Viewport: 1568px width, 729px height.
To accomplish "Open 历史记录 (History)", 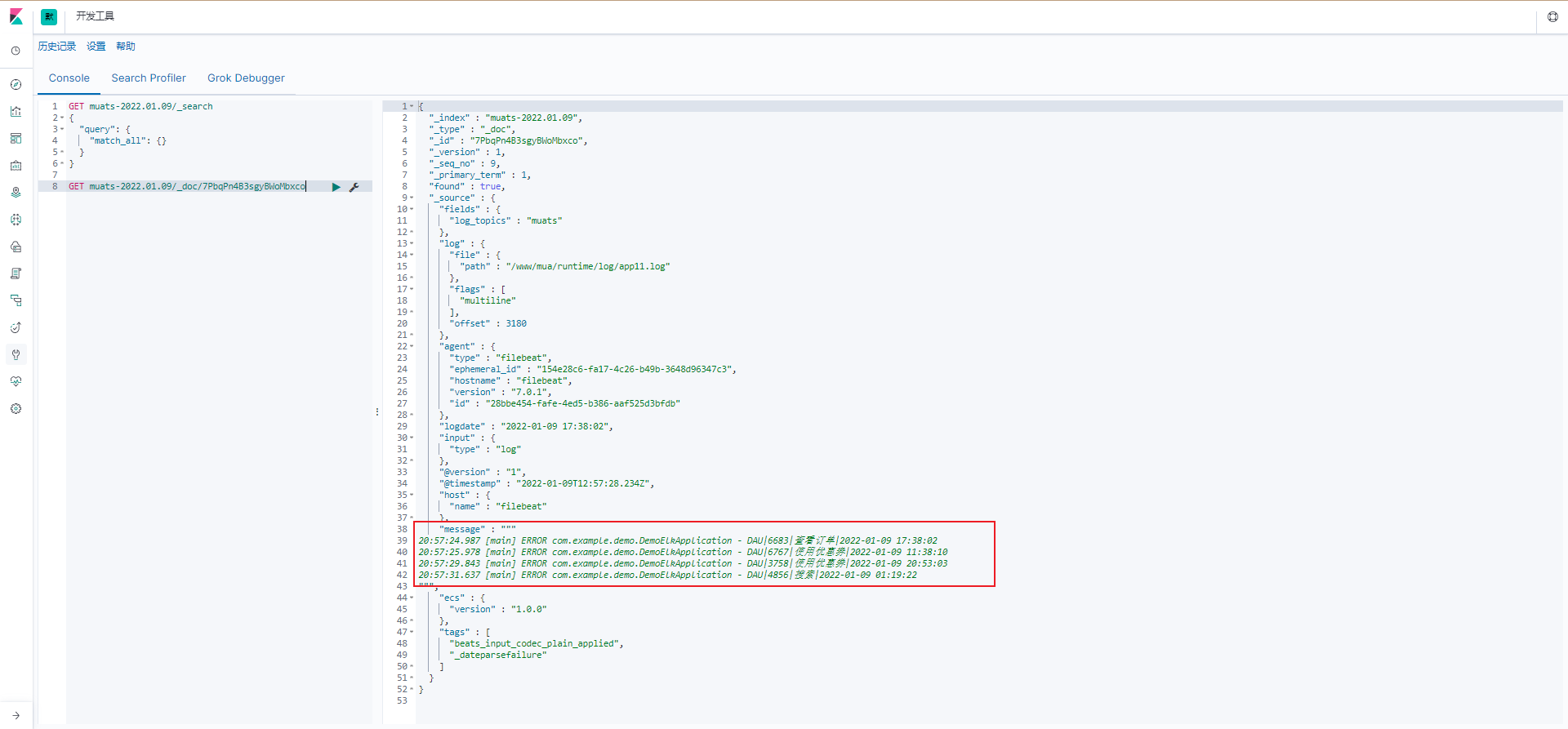I will pyautogui.click(x=57, y=47).
